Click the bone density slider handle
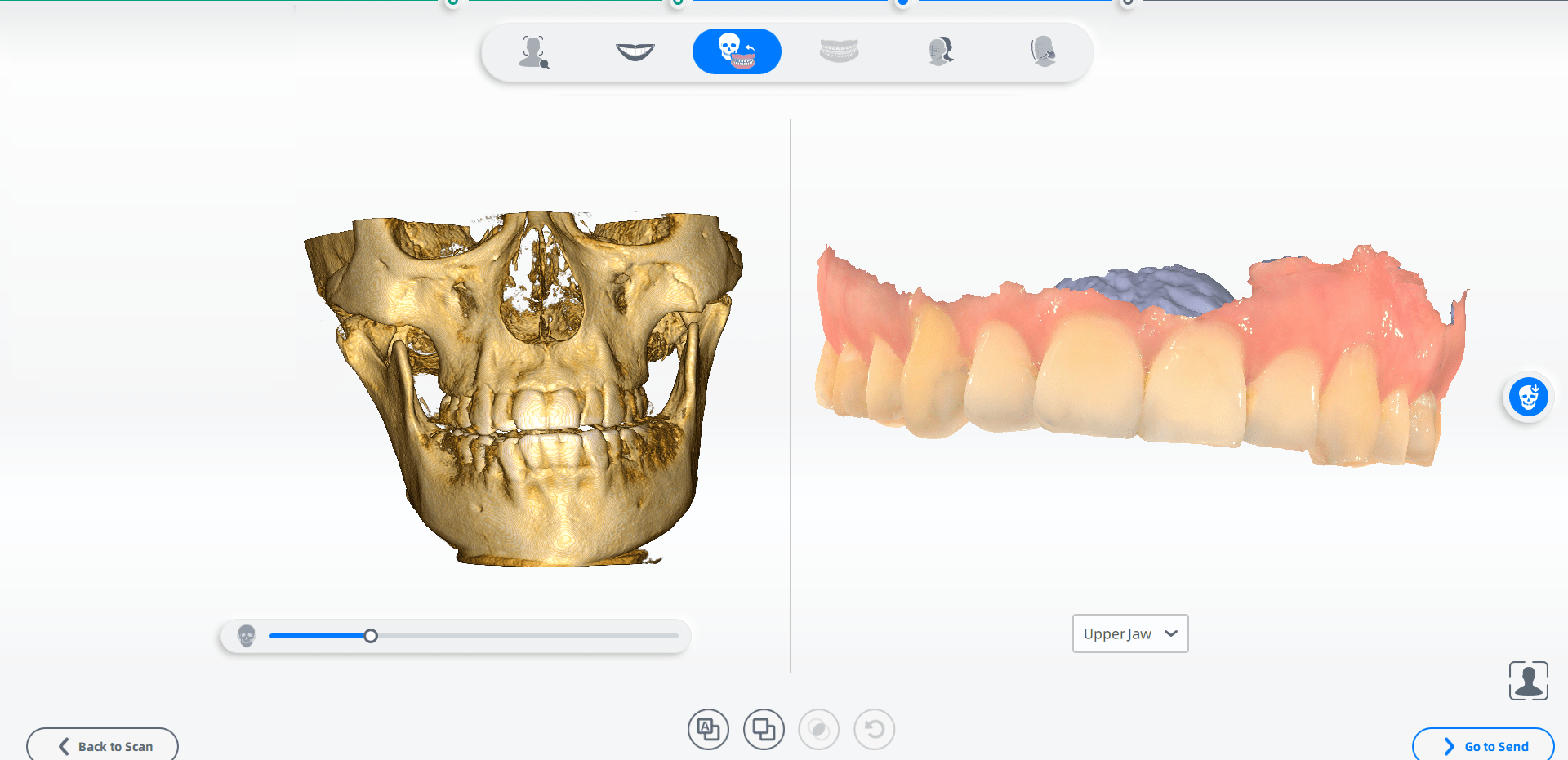This screenshot has width=1568, height=760. click(x=371, y=636)
